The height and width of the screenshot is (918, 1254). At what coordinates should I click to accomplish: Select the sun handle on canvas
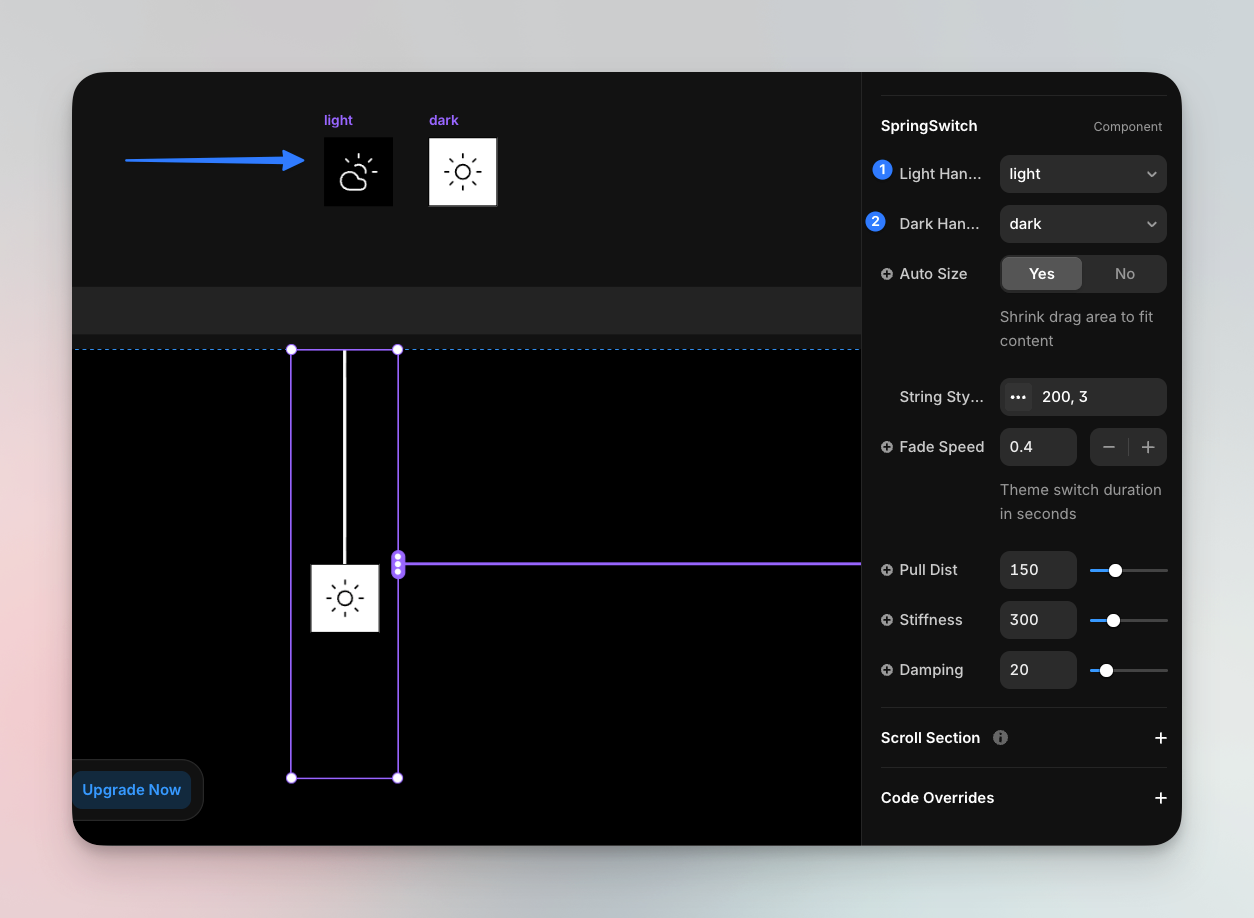coord(345,598)
